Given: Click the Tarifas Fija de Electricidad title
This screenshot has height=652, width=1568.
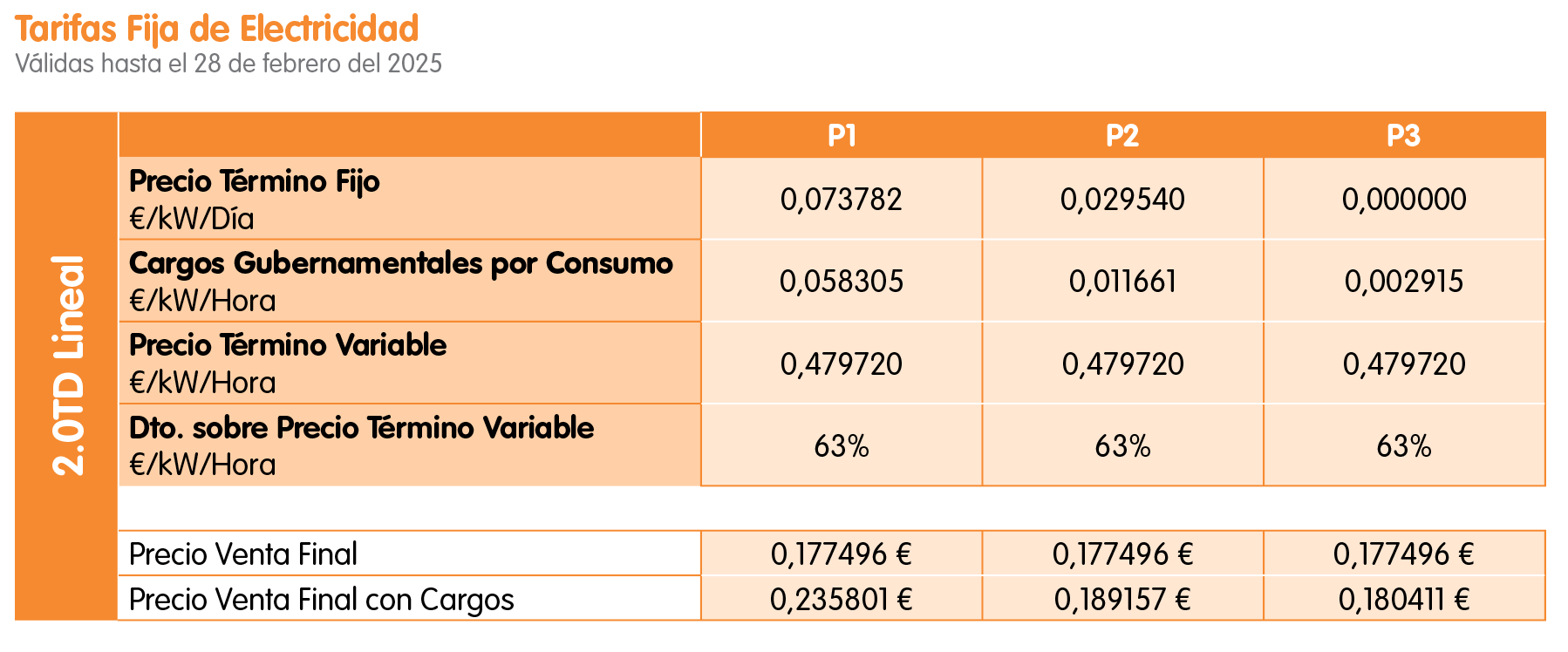Looking at the screenshot, I should pyautogui.click(x=217, y=29).
